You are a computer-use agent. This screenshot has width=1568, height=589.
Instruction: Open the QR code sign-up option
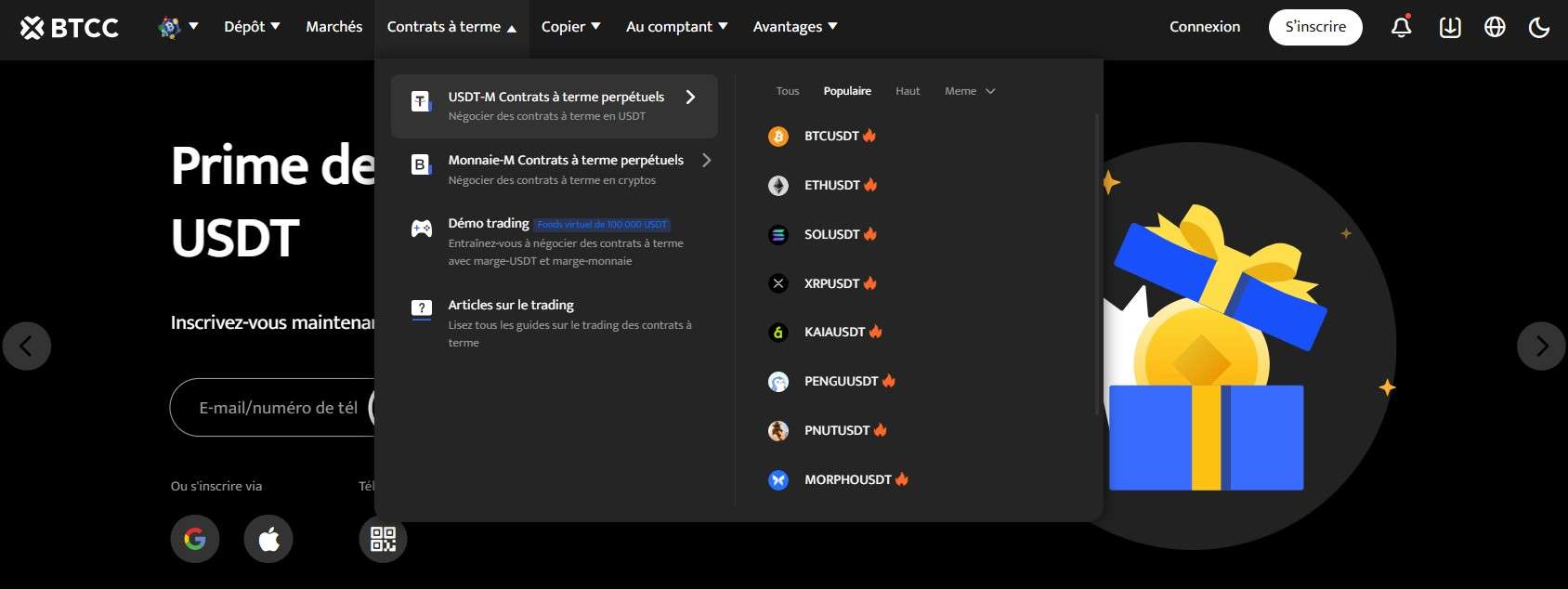tap(382, 538)
